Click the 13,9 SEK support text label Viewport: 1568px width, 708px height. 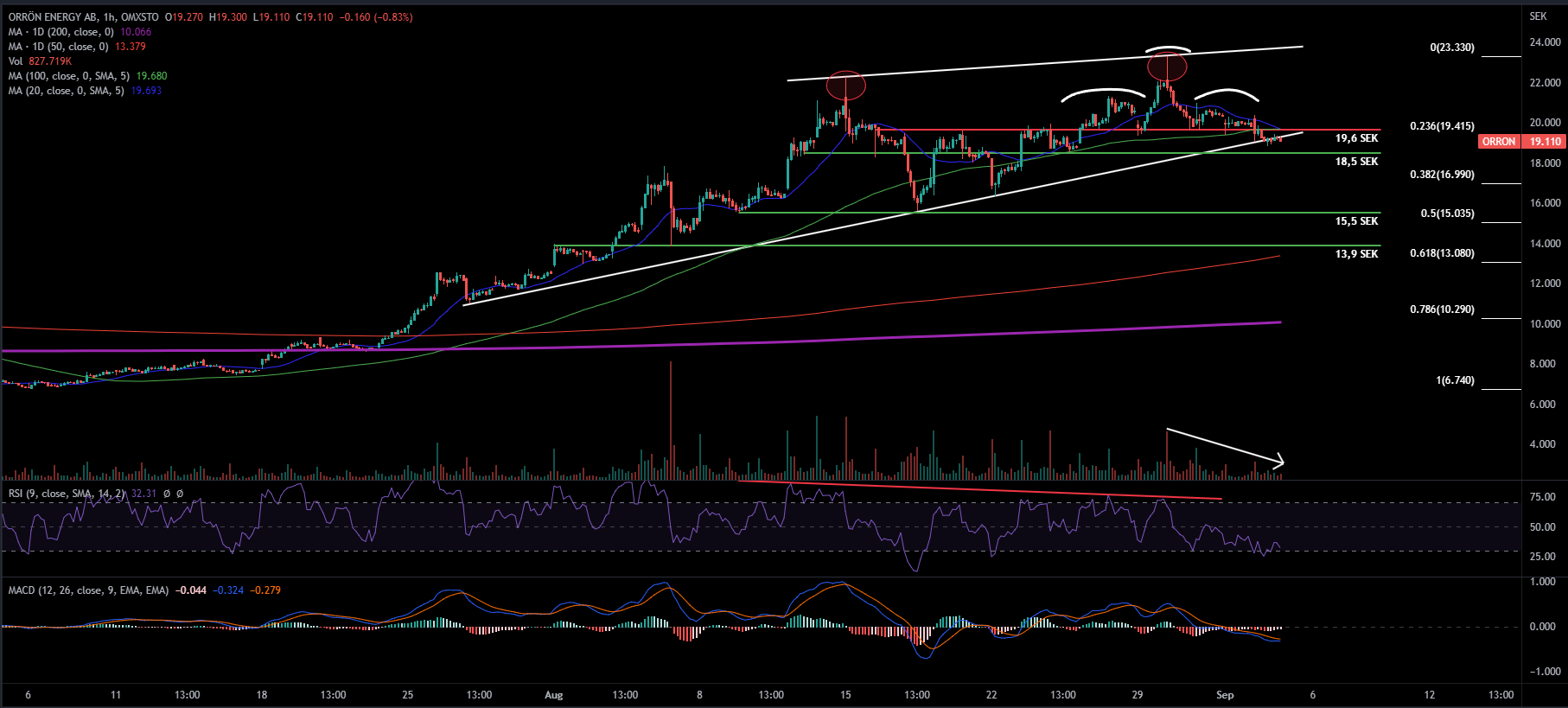(x=1356, y=254)
